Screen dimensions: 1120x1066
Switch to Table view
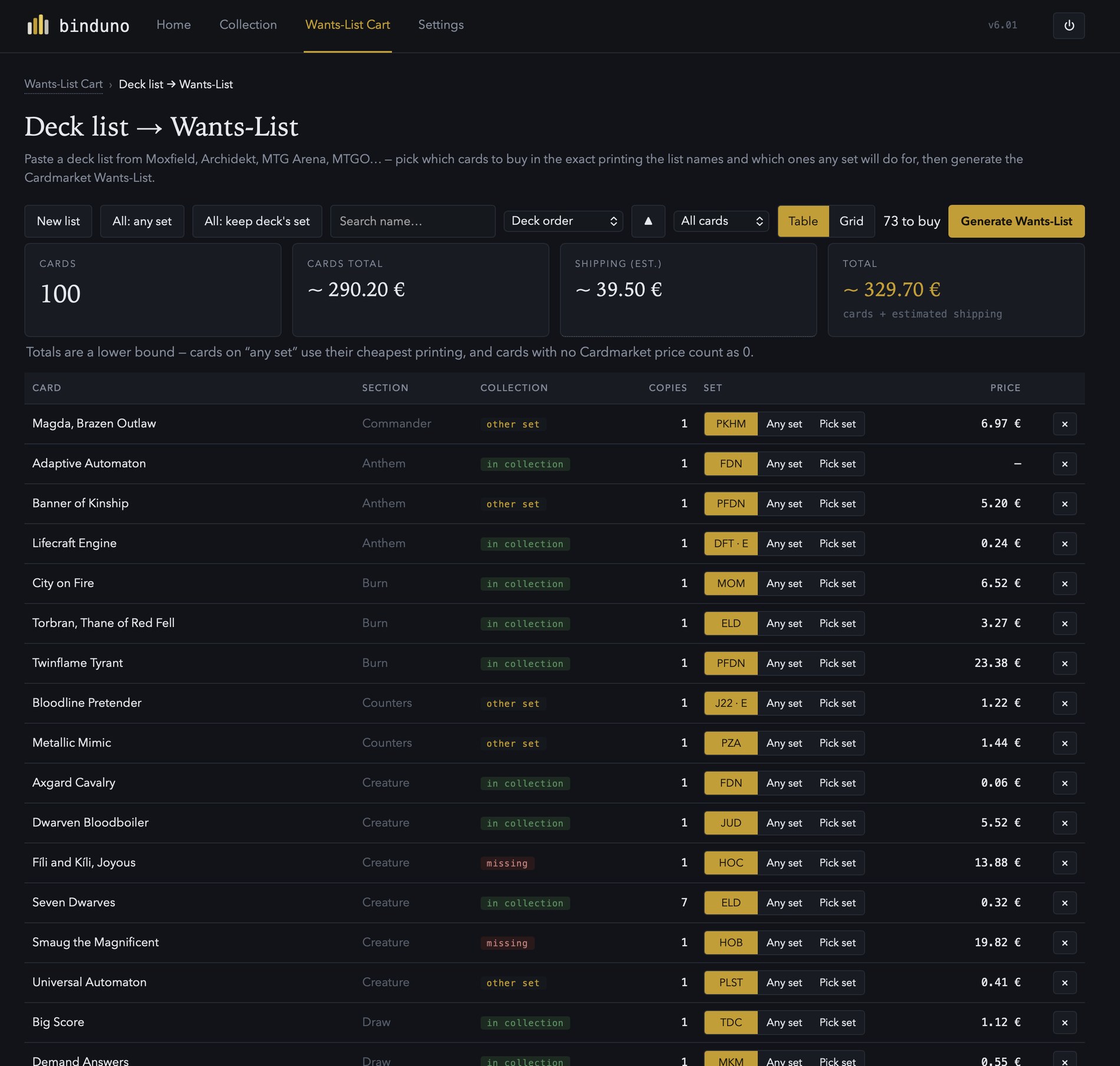[803, 221]
